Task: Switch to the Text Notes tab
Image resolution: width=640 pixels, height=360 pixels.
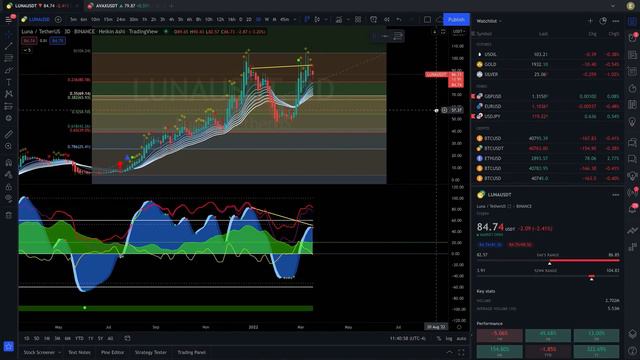Action: tap(80, 352)
